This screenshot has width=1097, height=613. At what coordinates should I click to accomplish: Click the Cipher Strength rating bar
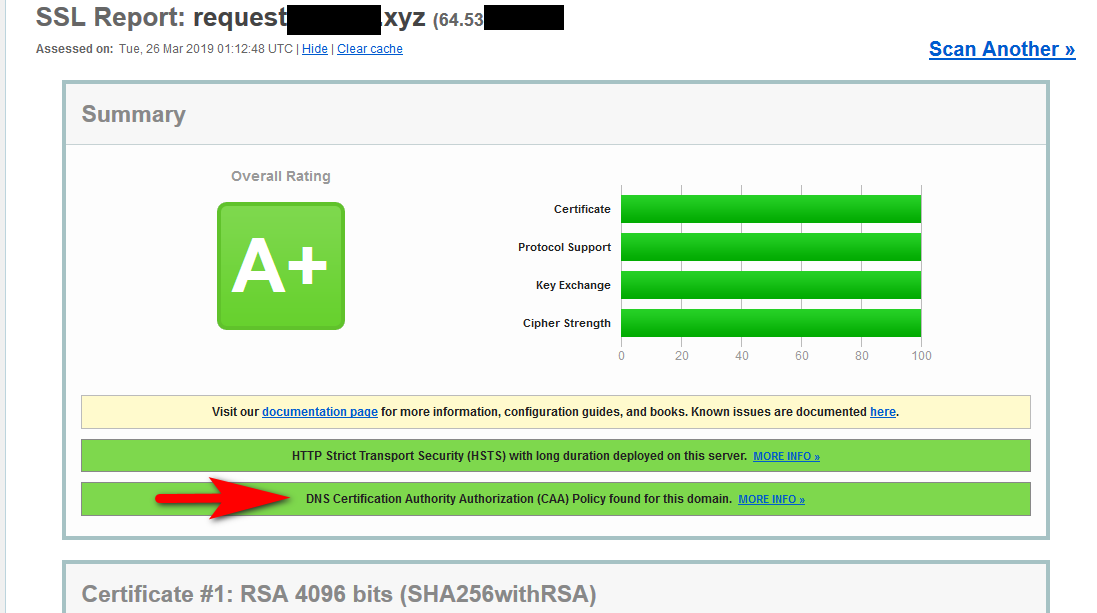[x=770, y=323]
